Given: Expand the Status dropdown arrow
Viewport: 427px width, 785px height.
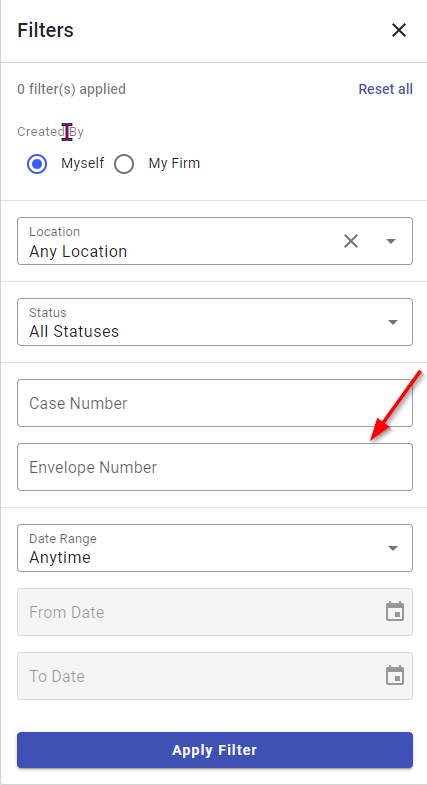Looking at the screenshot, I should point(393,322).
